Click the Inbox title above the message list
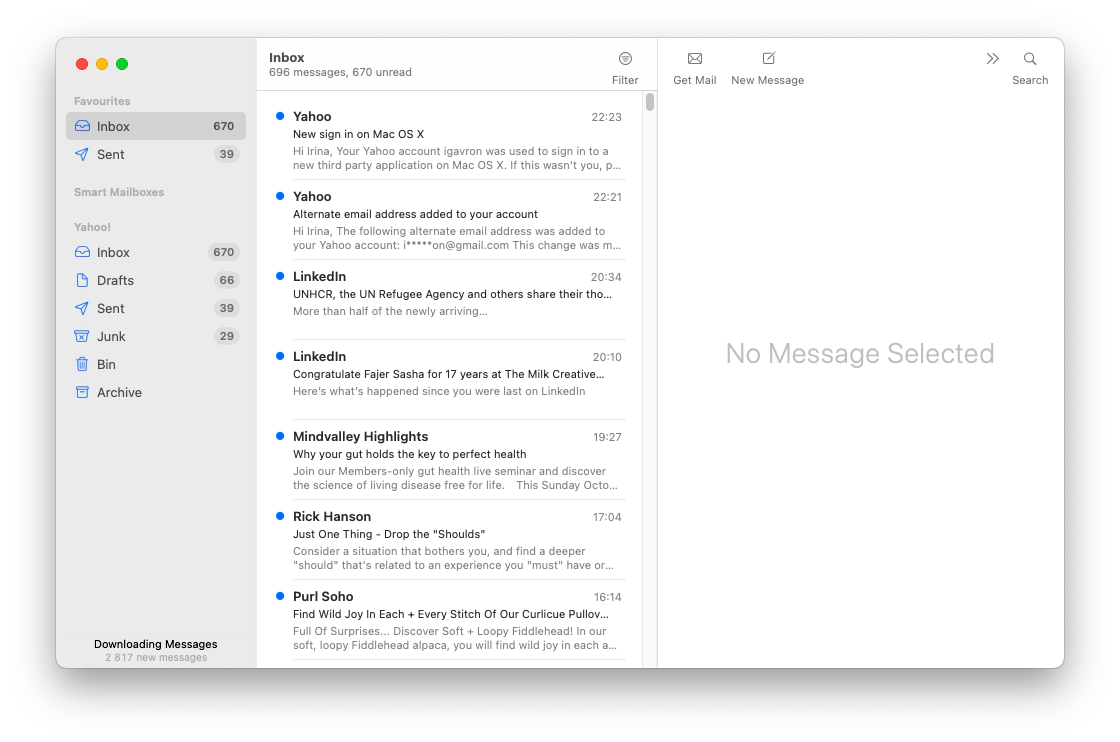 click(286, 58)
